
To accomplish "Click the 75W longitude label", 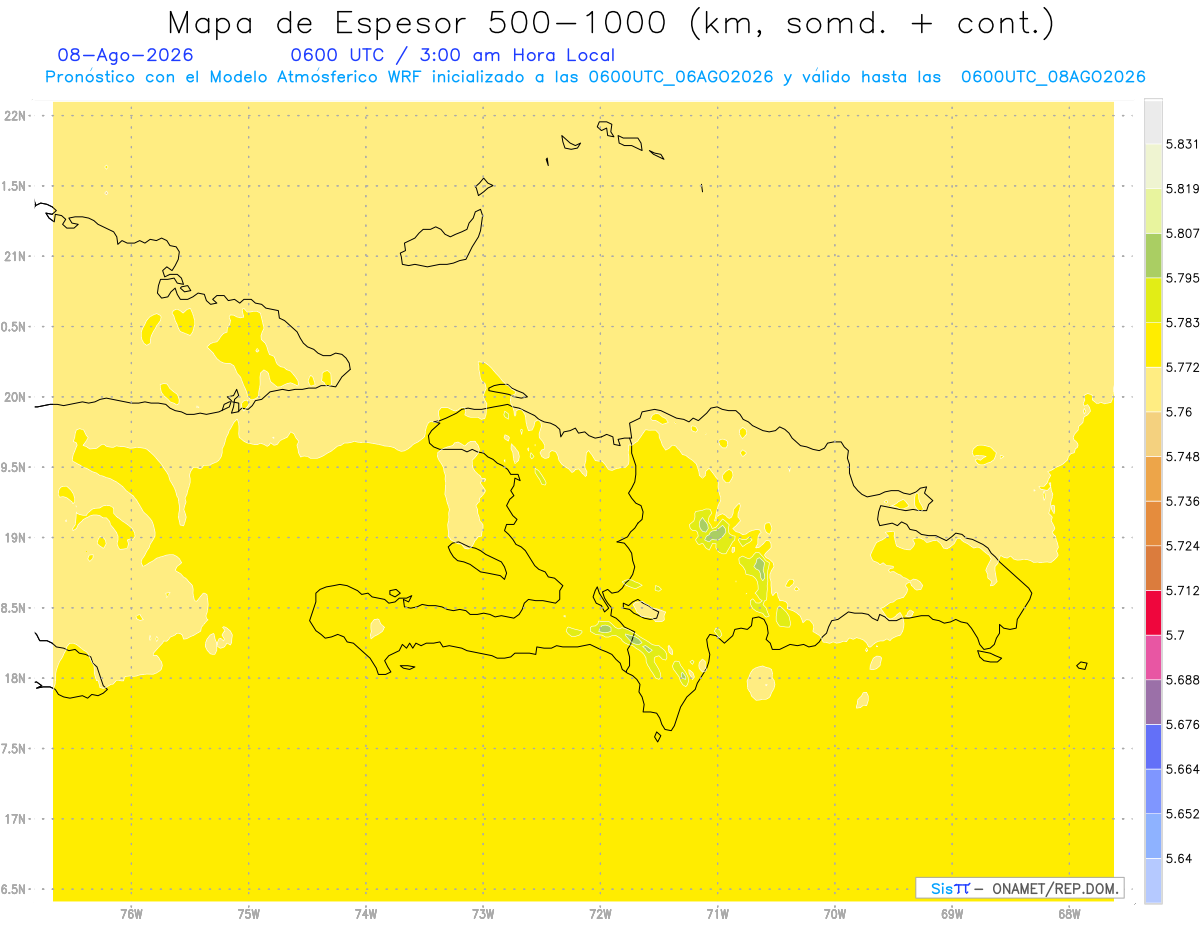I will tap(249, 914).
